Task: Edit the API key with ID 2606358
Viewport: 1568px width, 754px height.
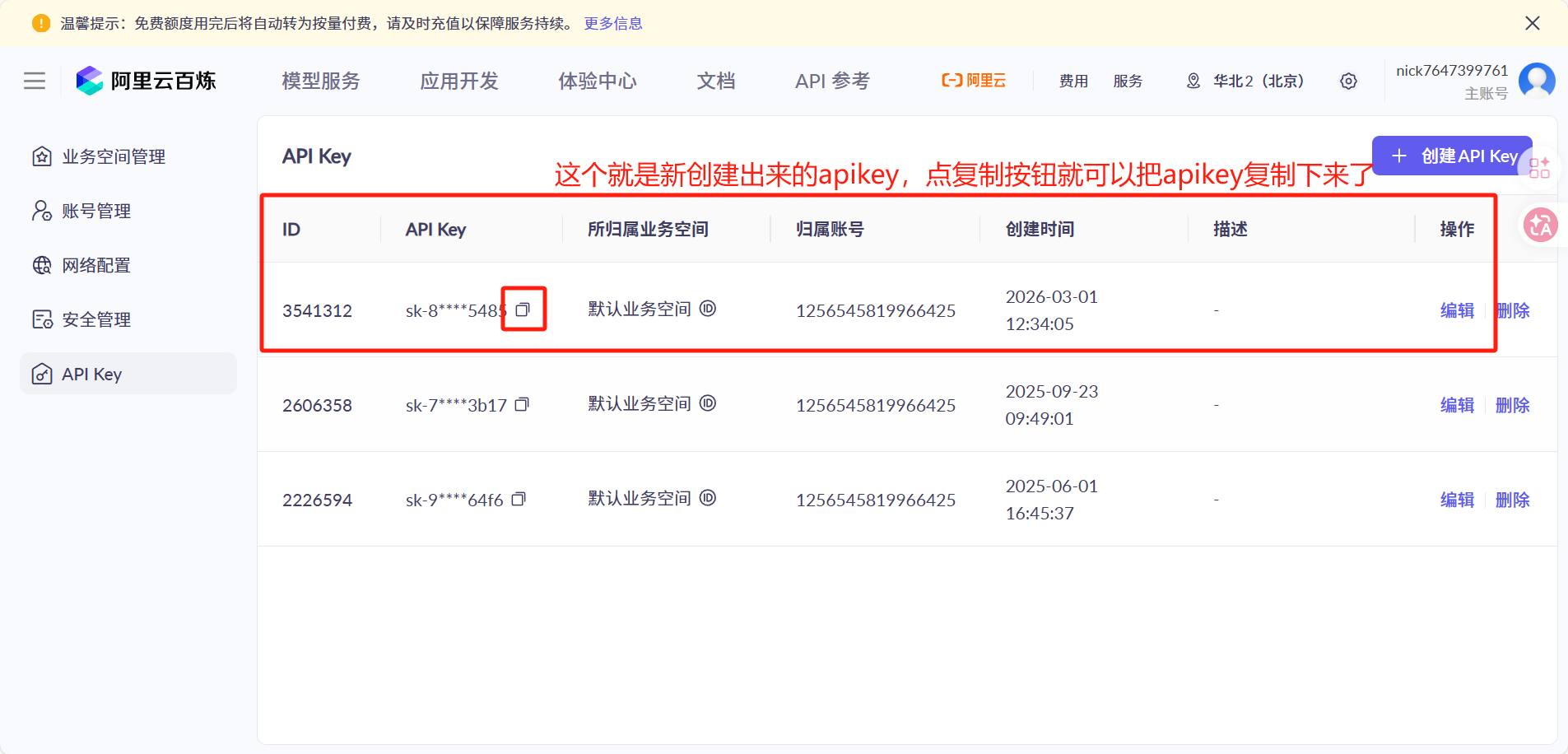Action: coord(1457,405)
